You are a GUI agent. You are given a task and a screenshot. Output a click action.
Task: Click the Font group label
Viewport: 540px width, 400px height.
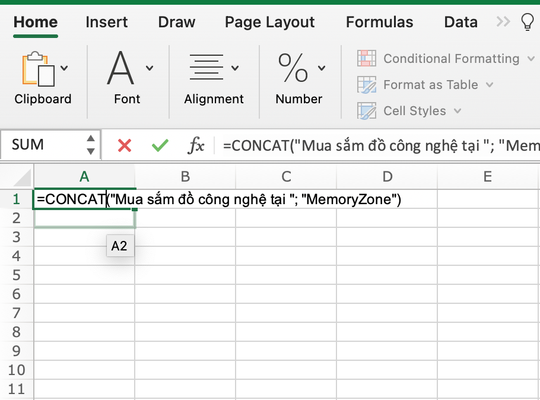pos(127,99)
